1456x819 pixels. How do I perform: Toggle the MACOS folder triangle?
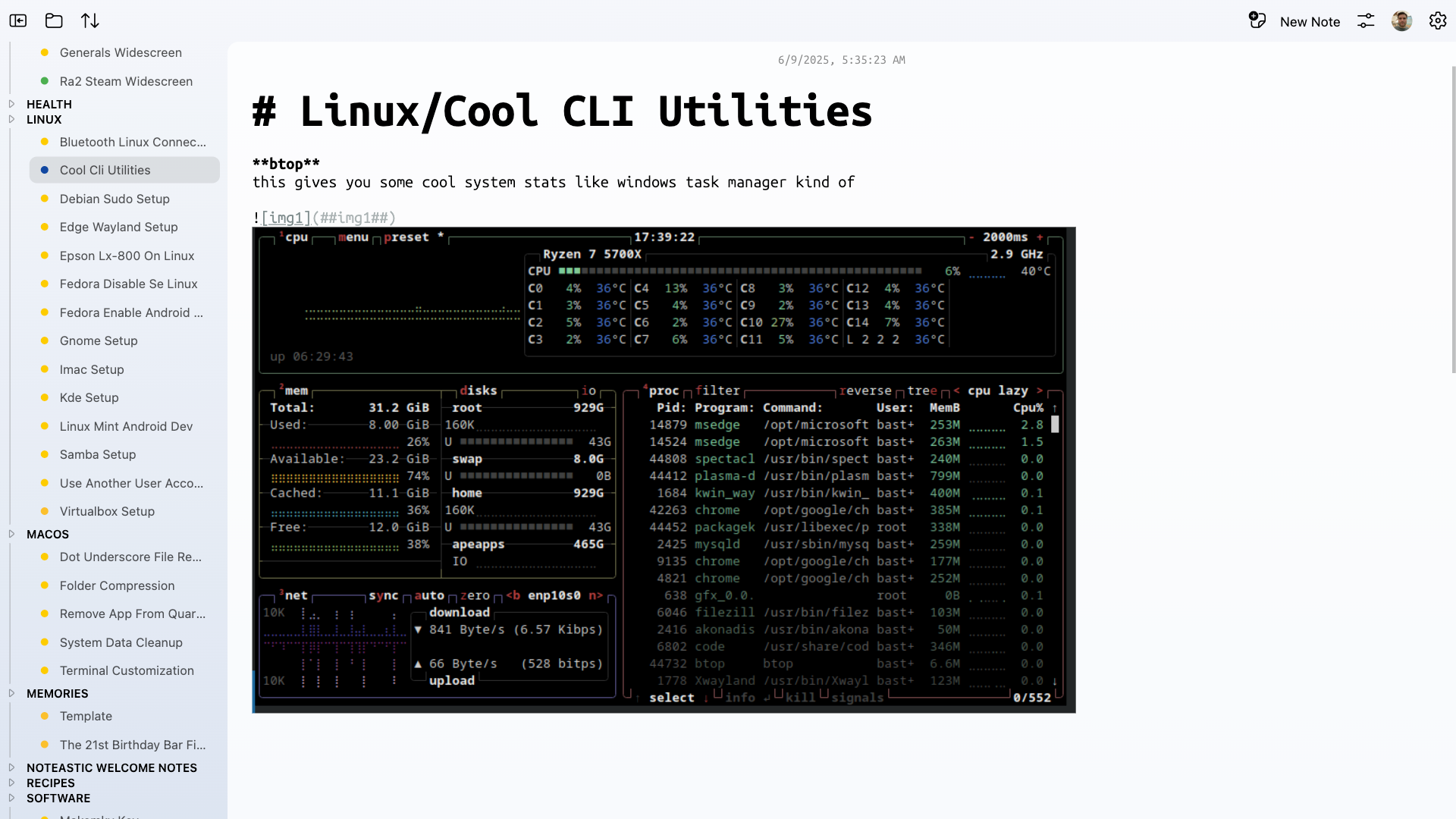[11, 534]
